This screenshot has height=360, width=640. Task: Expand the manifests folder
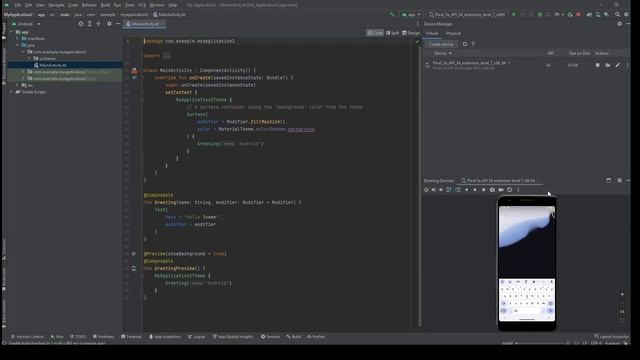pos(18,39)
